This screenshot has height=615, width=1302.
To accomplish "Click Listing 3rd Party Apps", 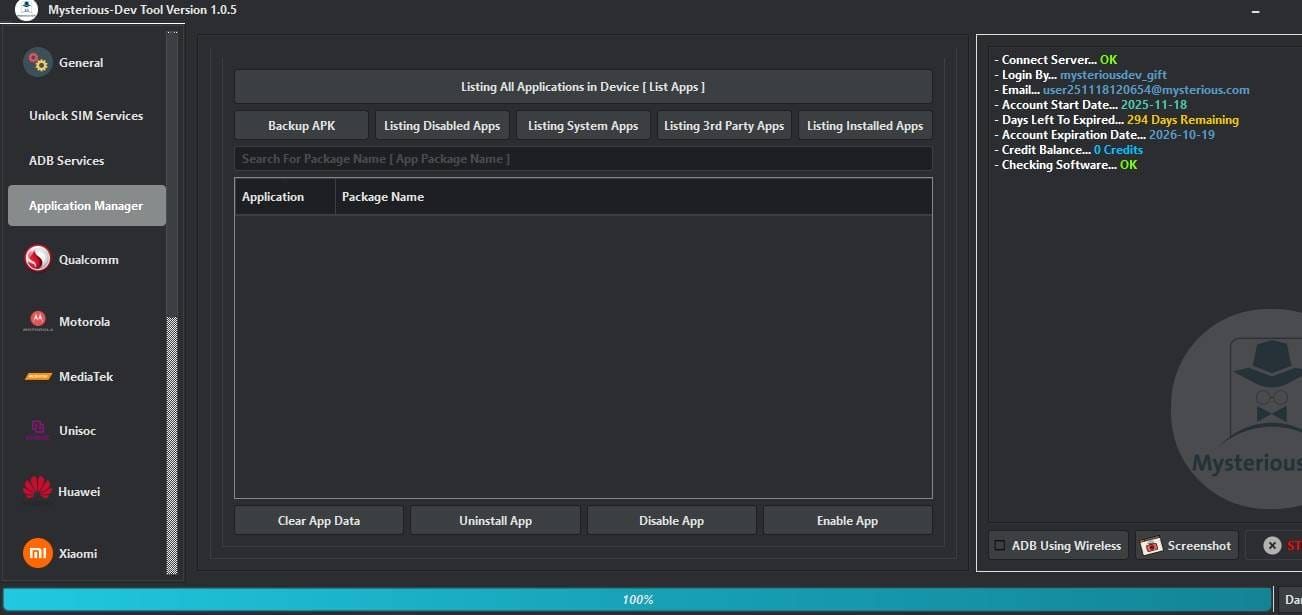I will (x=724, y=125).
